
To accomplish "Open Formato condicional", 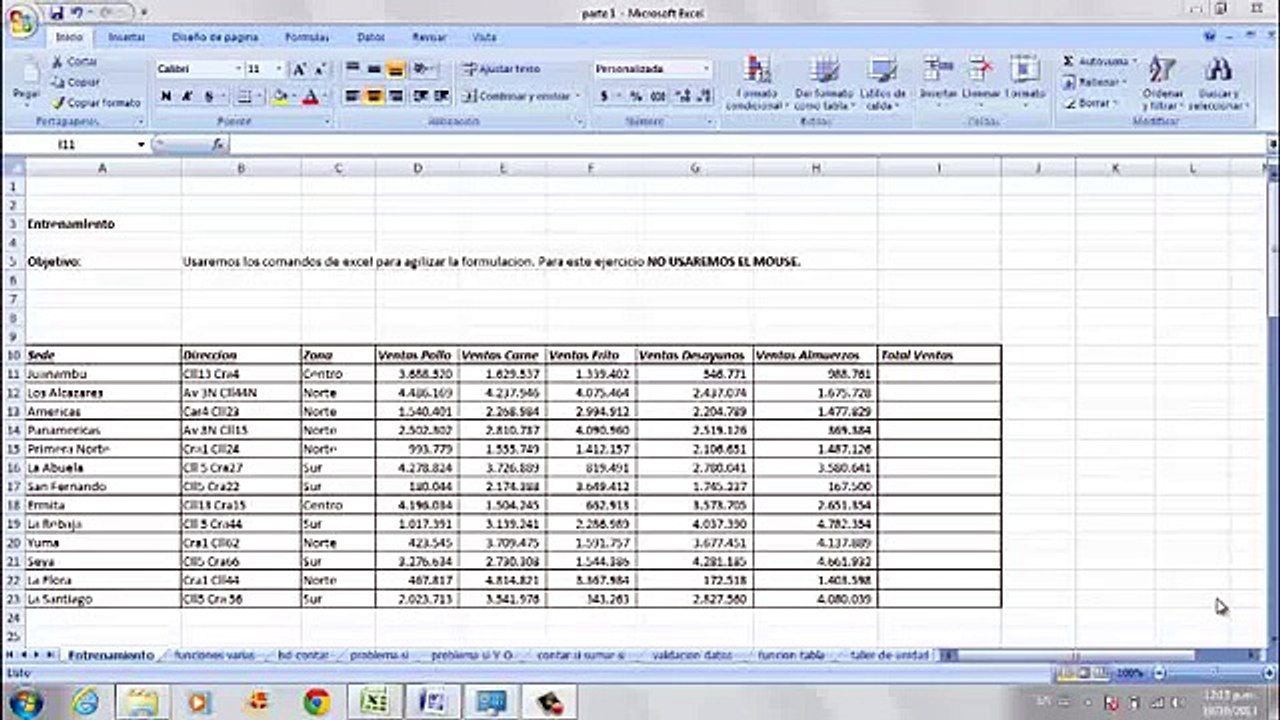I will click(x=759, y=82).
